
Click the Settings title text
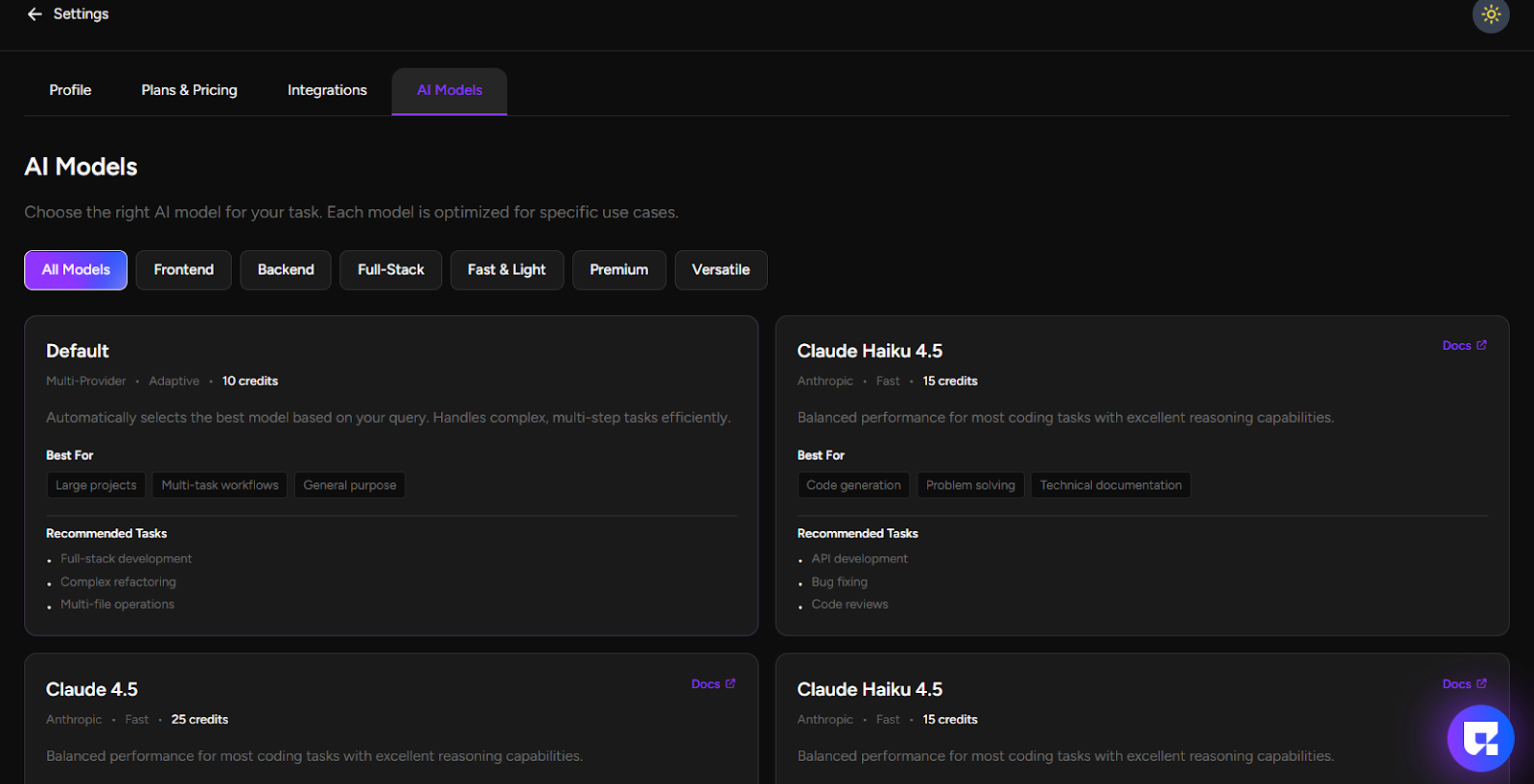81,14
